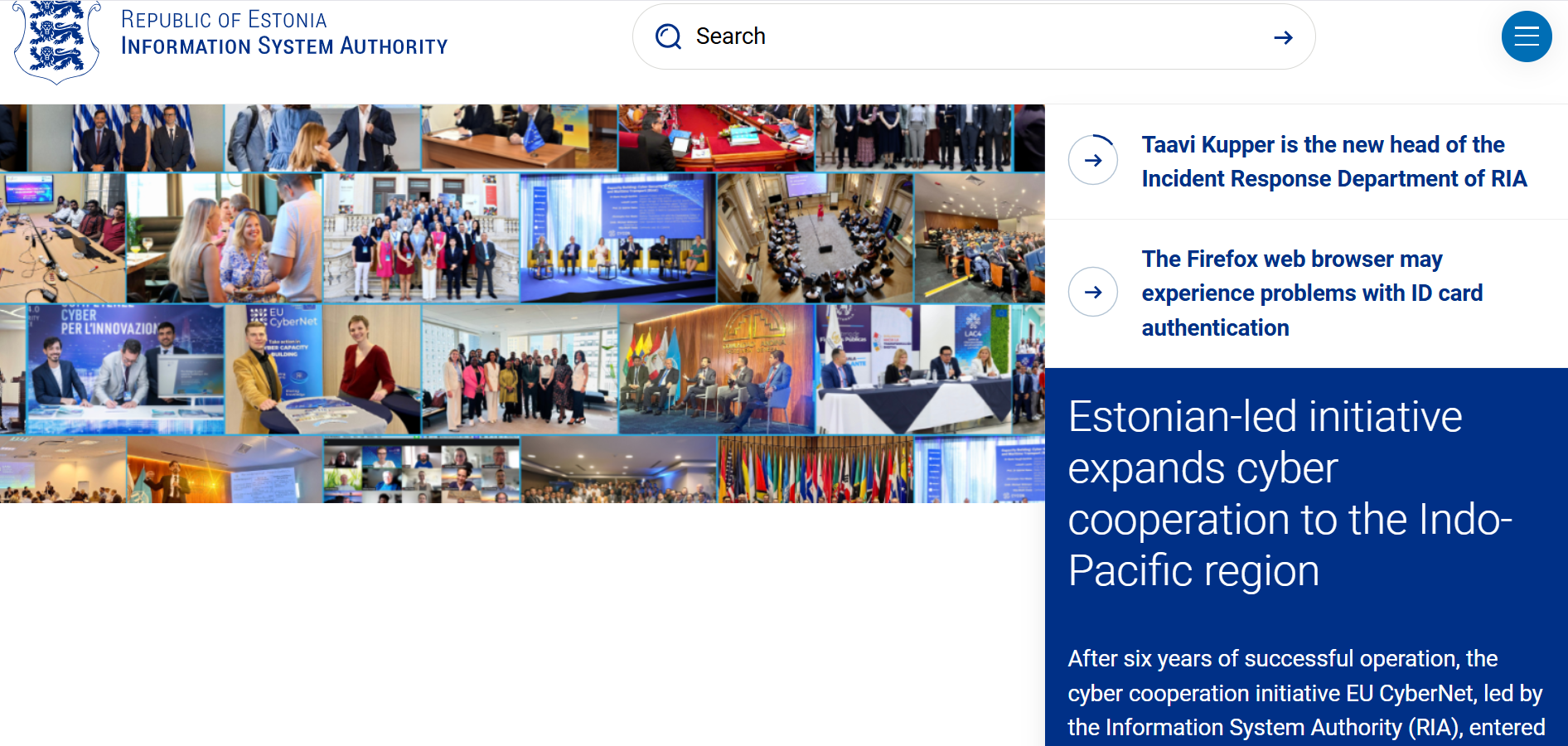Click the Estonian coat of arms logo
The height and width of the screenshot is (746, 1568).
(56, 40)
